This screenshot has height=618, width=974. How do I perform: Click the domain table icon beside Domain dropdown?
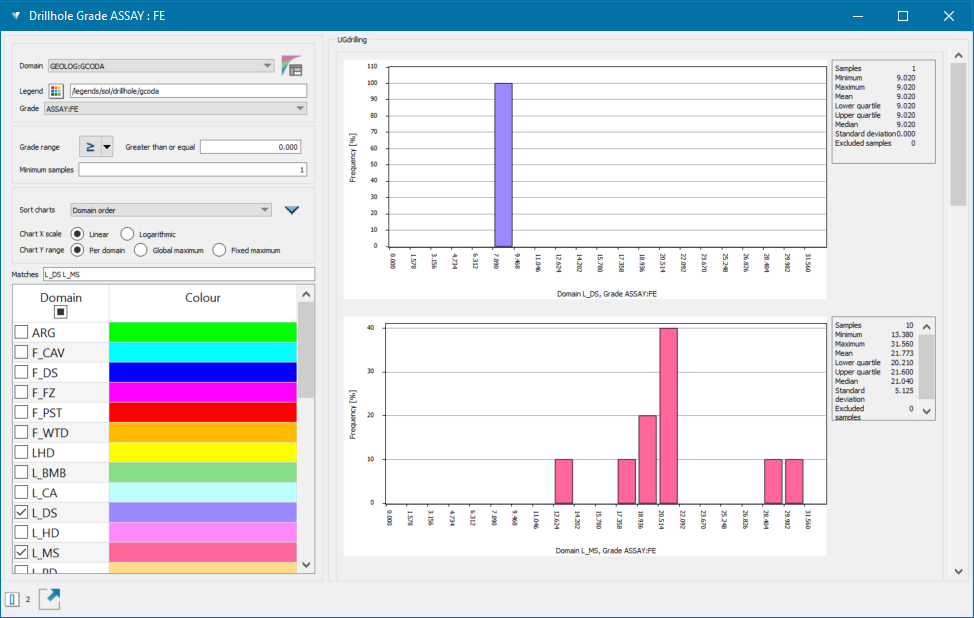coord(292,66)
